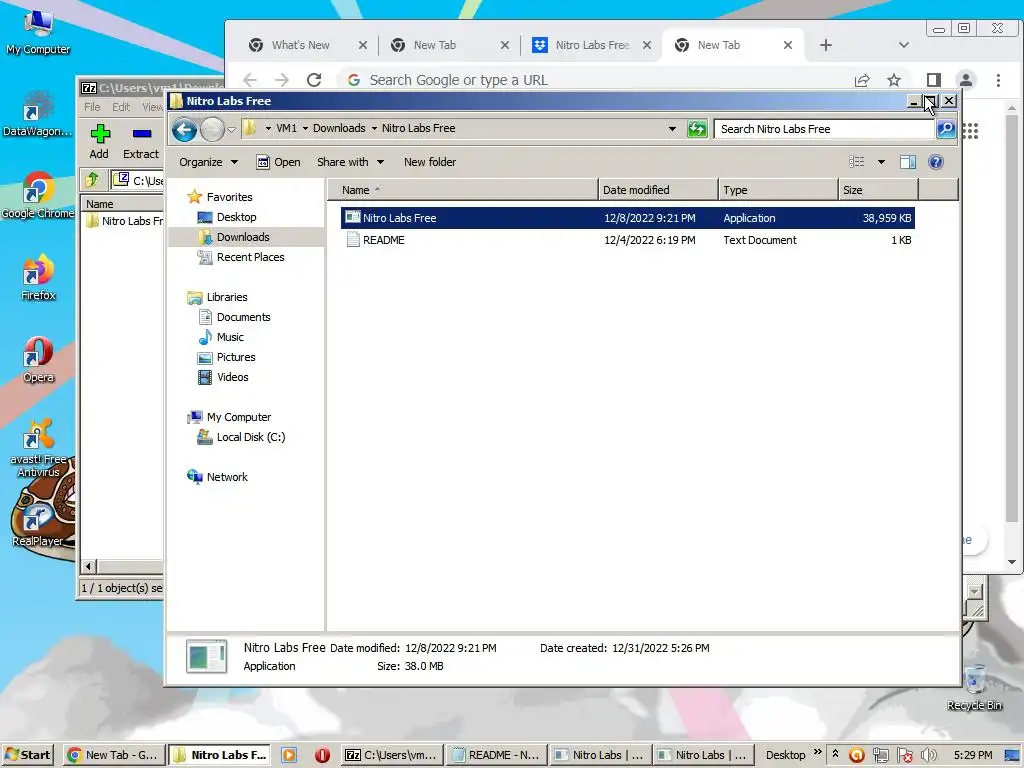Image resolution: width=1024 pixels, height=768 pixels.
Task: Bookmark this page with star icon
Action: (894, 80)
